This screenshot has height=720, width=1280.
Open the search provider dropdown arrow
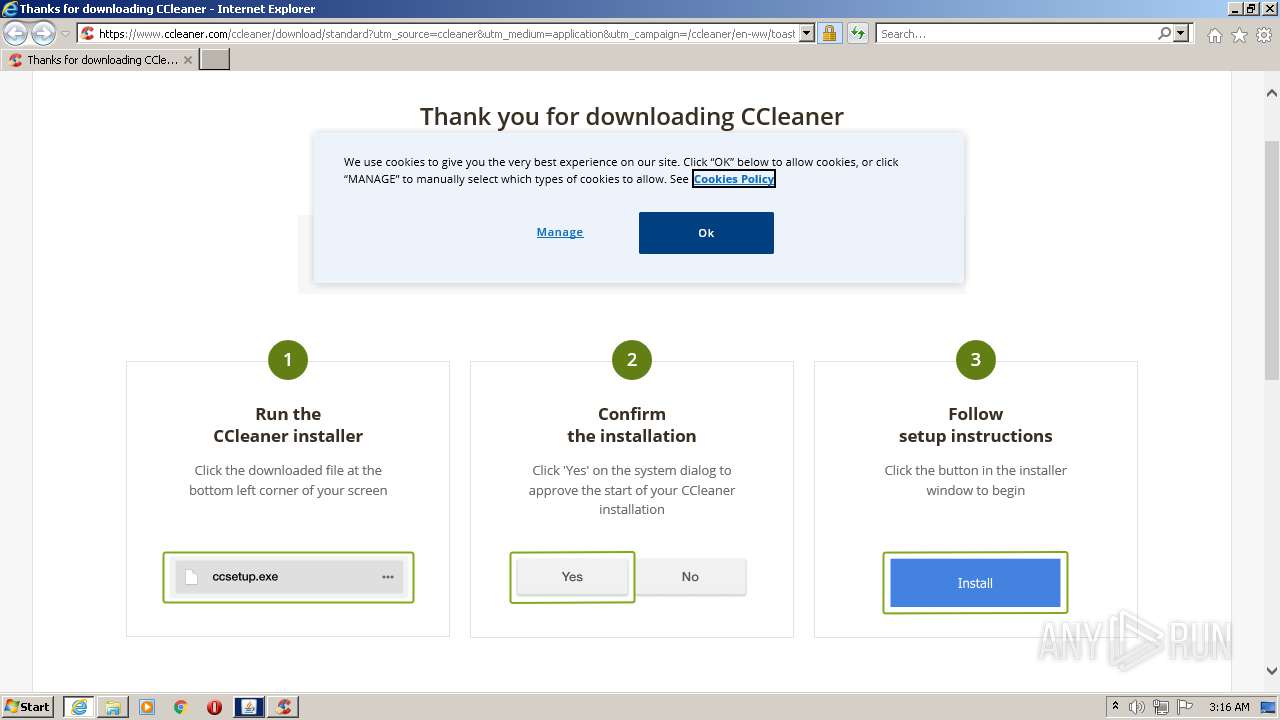[1181, 34]
